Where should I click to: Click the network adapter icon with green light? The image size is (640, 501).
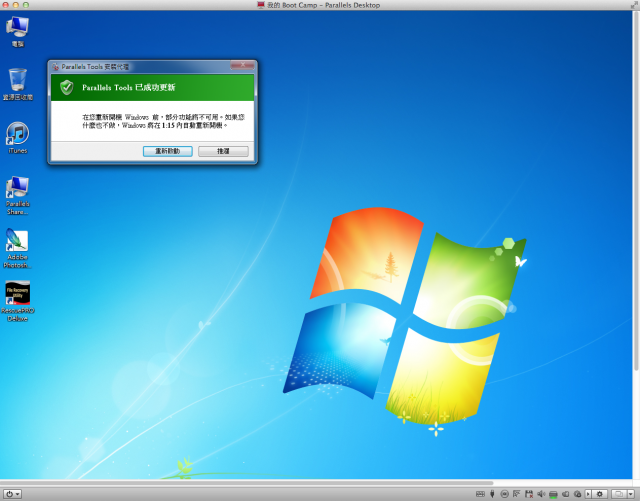(x=553, y=494)
